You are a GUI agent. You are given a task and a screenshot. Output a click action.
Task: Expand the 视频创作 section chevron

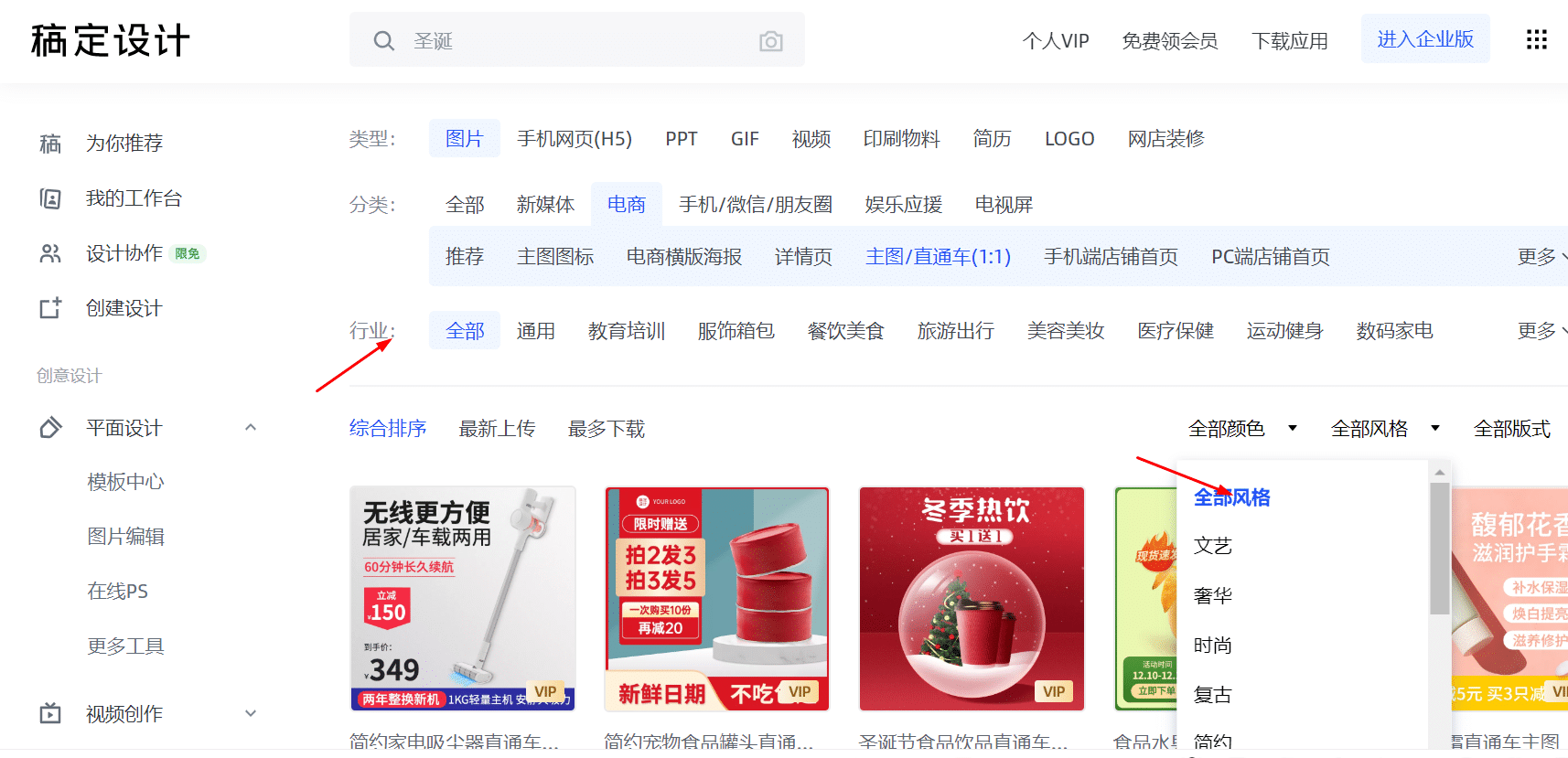tap(251, 713)
